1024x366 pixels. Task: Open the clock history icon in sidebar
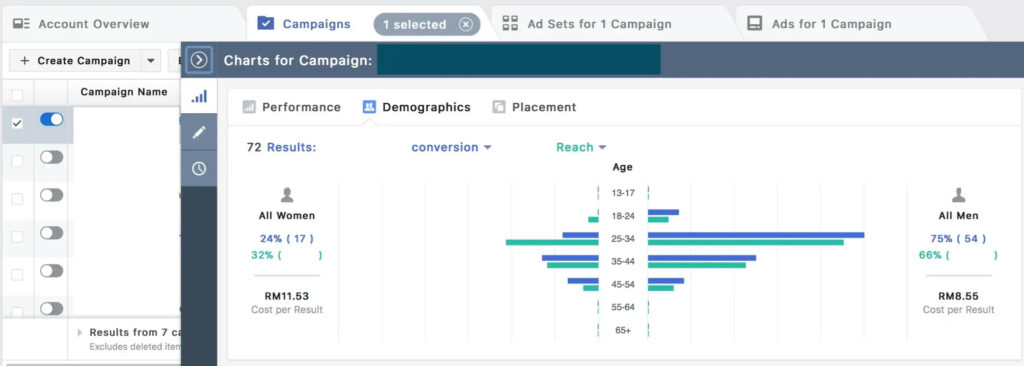(199, 169)
